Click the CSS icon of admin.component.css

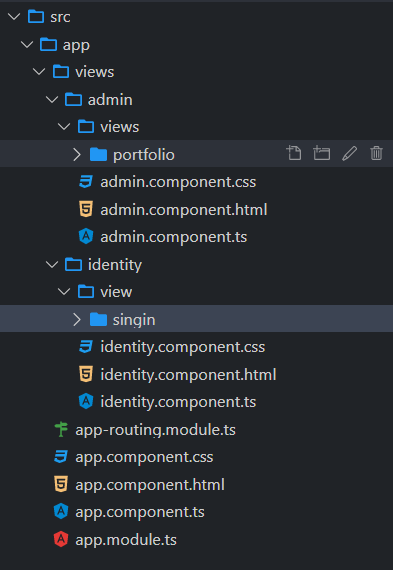(86, 181)
